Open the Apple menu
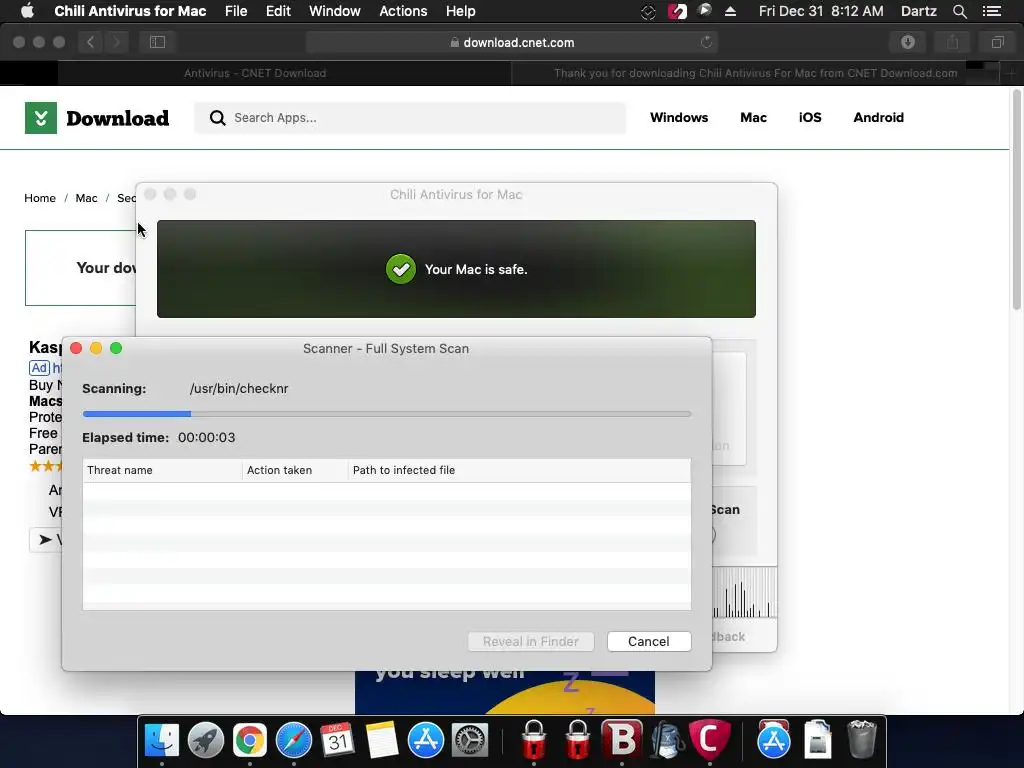The width and height of the screenshot is (1024, 768). point(27,11)
